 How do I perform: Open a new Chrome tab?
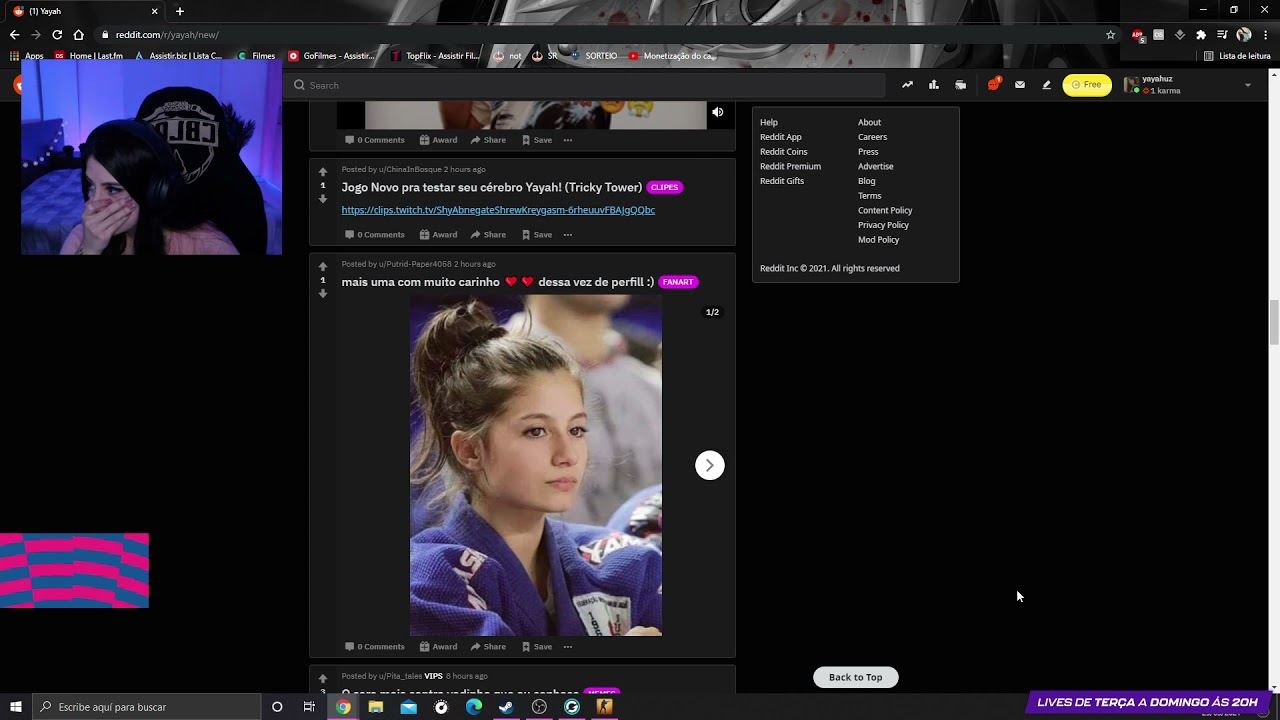180,11
